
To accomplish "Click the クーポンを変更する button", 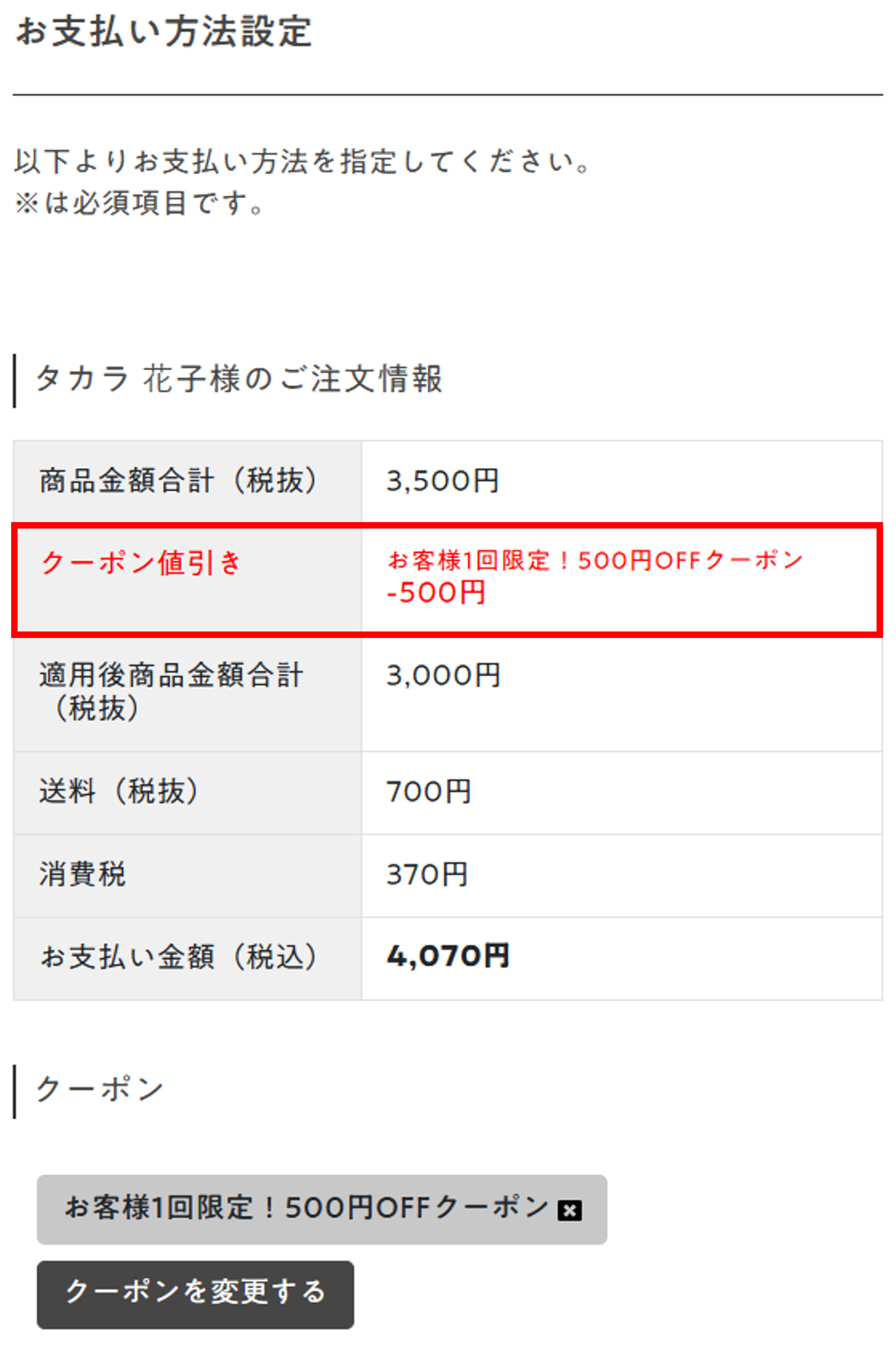I will (x=196, y=1294).
